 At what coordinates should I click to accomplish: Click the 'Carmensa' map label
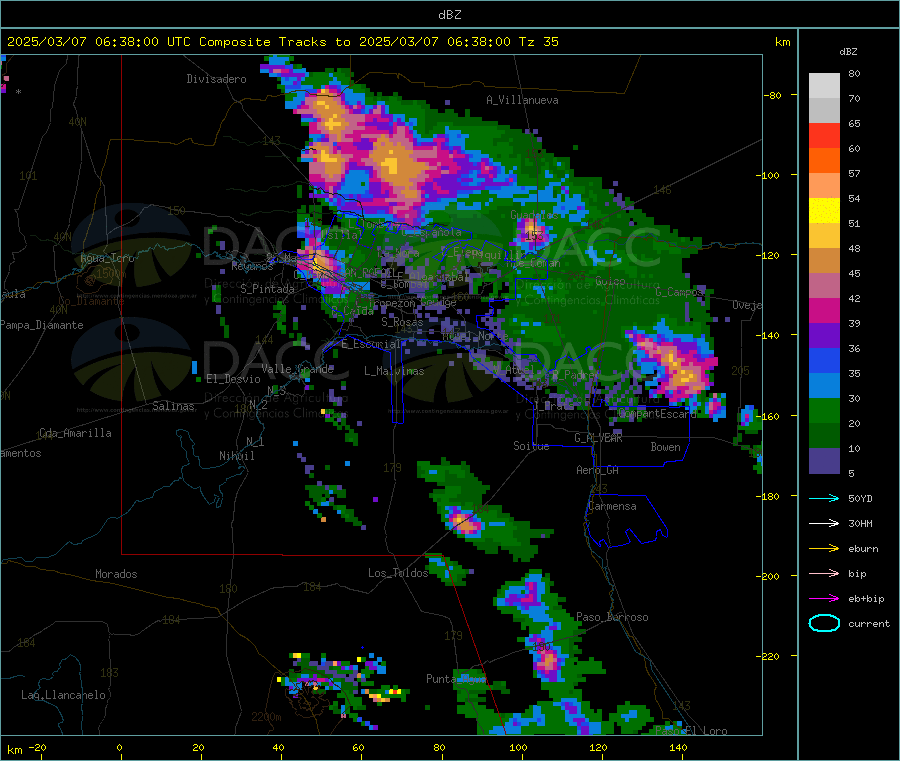pyautogui.click(x=612, y=506)
